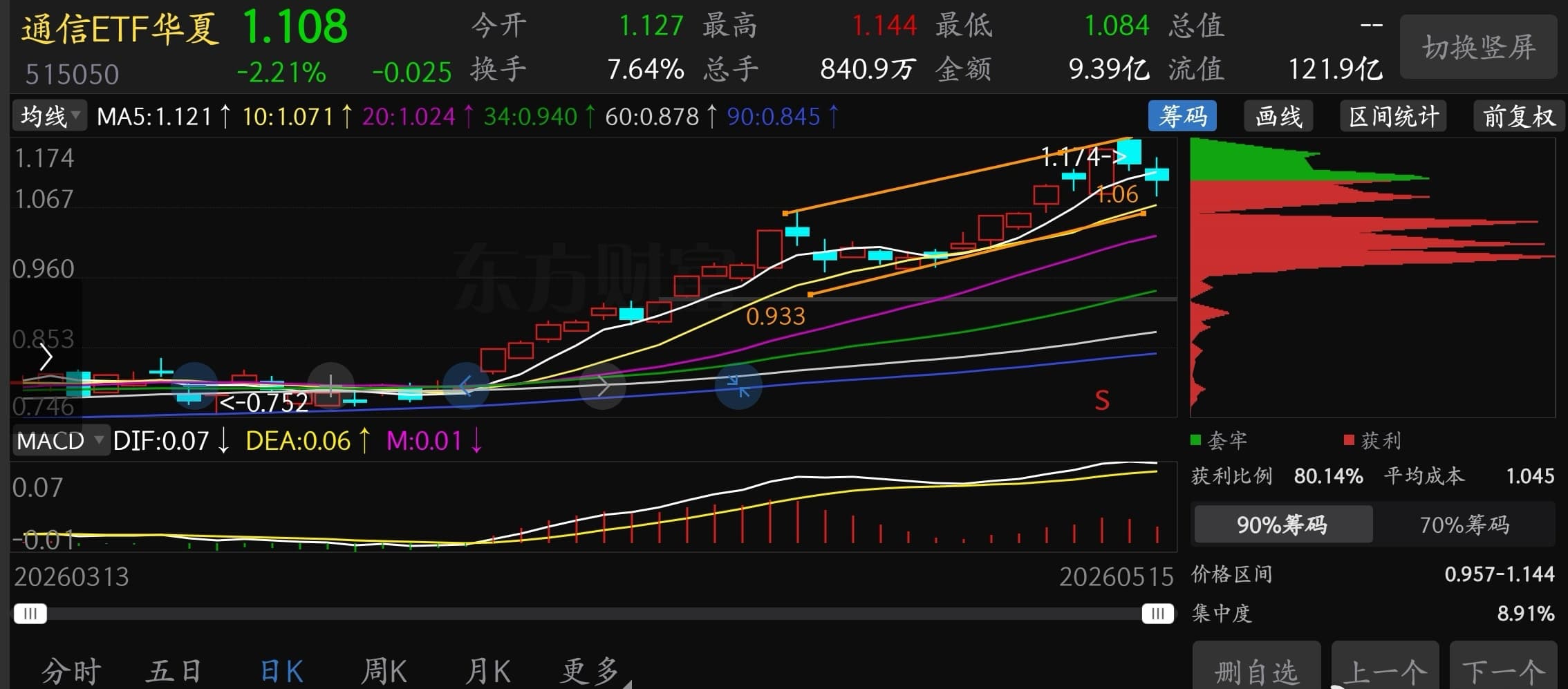This screenshot has height=689, width=1568.
Task: Click the DEA:0.06 MACD value
Action: click(298, 441)
